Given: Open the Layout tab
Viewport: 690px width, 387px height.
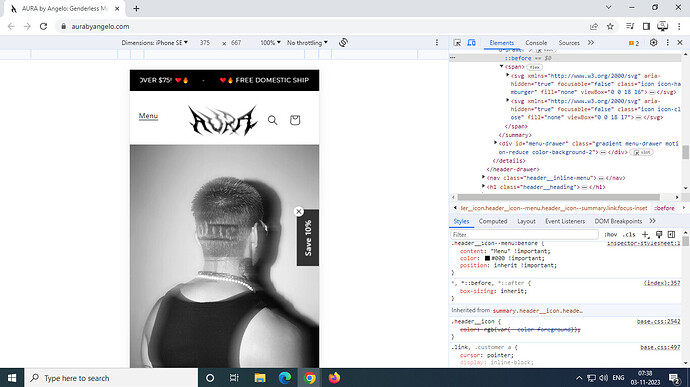Looking at the screenshot, I should coord(526,221).
